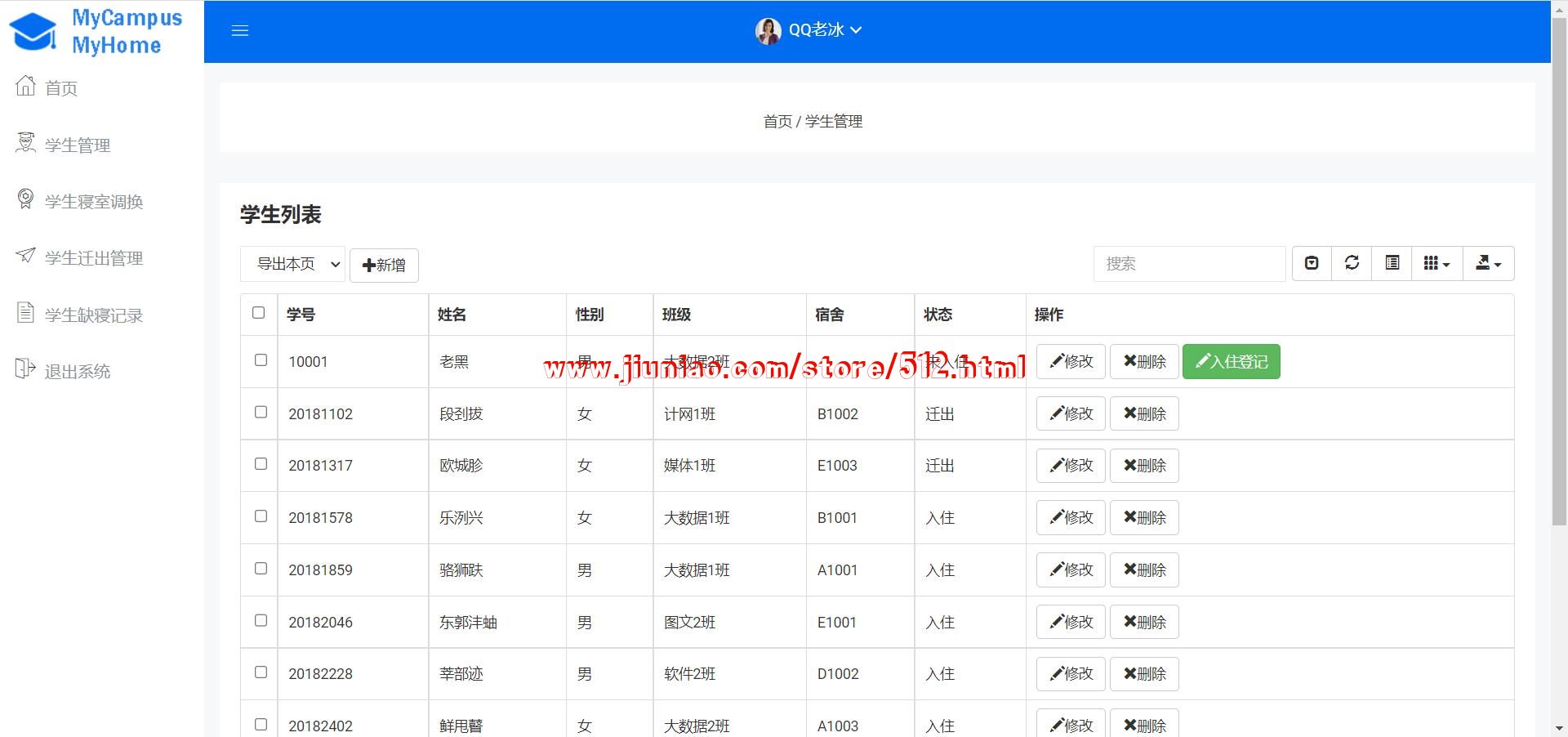Image resolution: width=1568 pixels, height=737 pixels.
Task: Click the pagination toggle icon beside search
Action: coord(1312,263)
